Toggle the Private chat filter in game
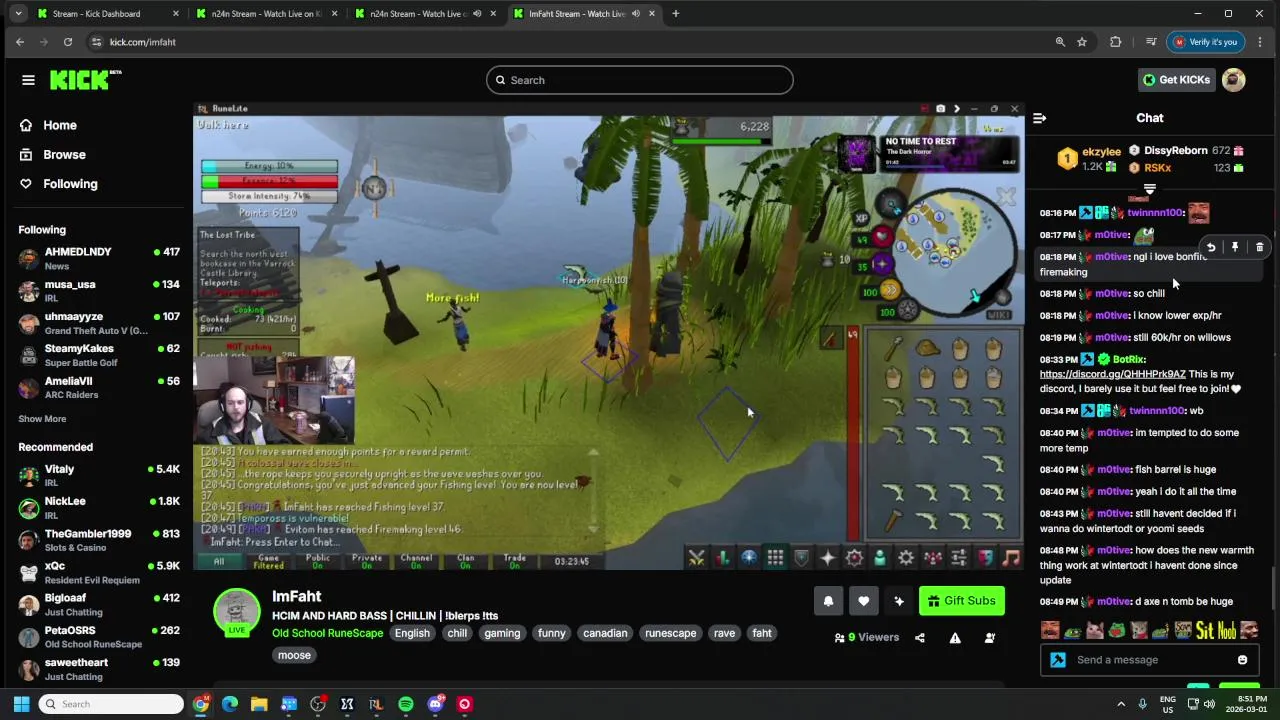The image size is (1280, 720). [367, 561]
